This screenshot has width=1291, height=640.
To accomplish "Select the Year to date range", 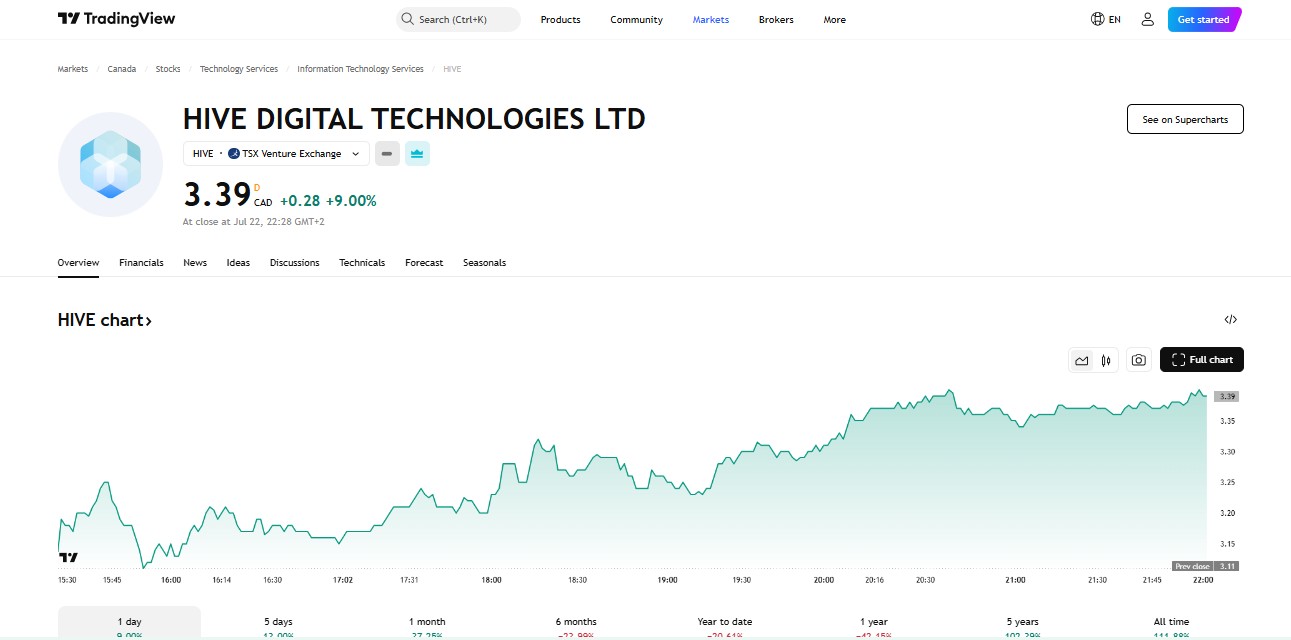I will coord(725,622).
